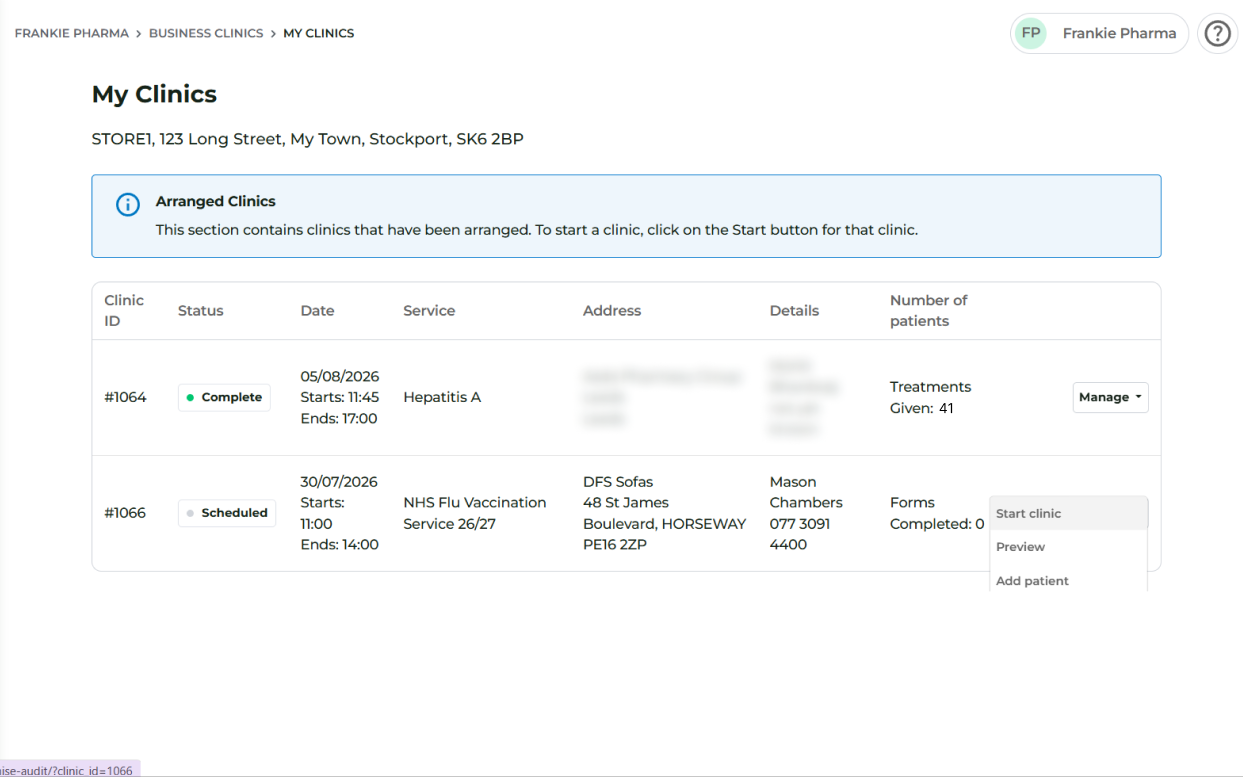Click Treatments Given: 41 cell
This screenshot has width=1243, height=777.
point(930,397)
